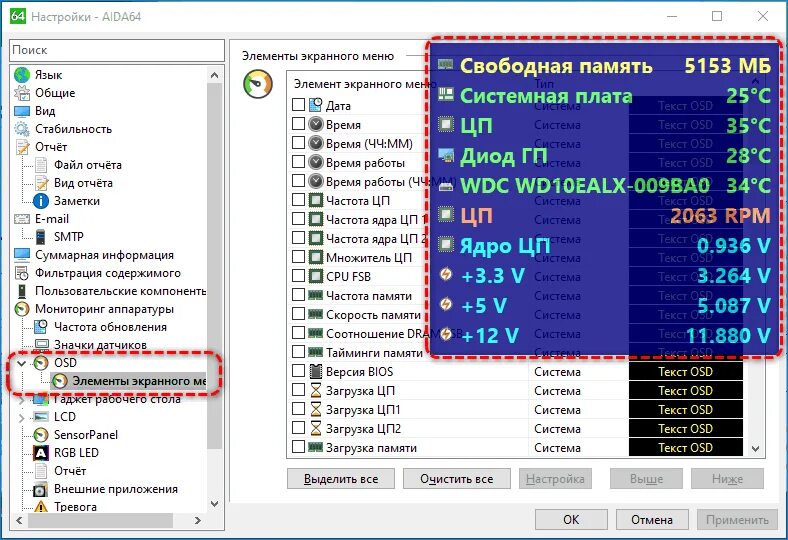Click the OSD gauge icon
This screenshot has height=540, width=788.
click(41, 363)
